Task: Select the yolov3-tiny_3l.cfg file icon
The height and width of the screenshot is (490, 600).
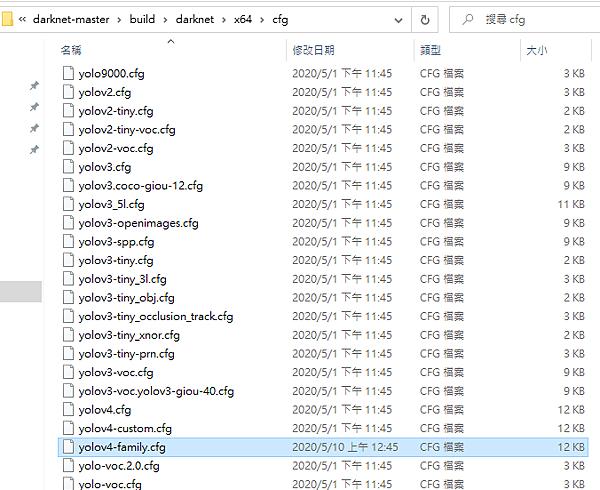Action: [x=68, y=279]
